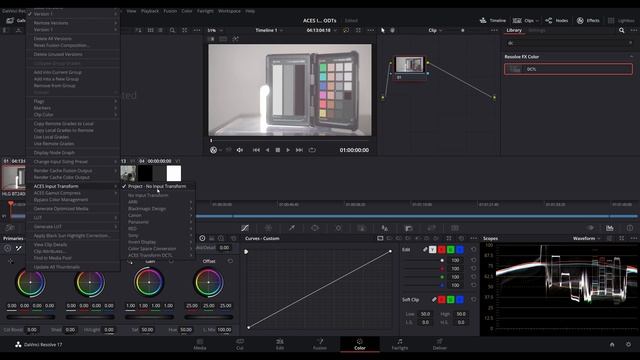This screenshot has width=640, height=360.
Task: Open the Library tab in Effects
Action: 514,30
